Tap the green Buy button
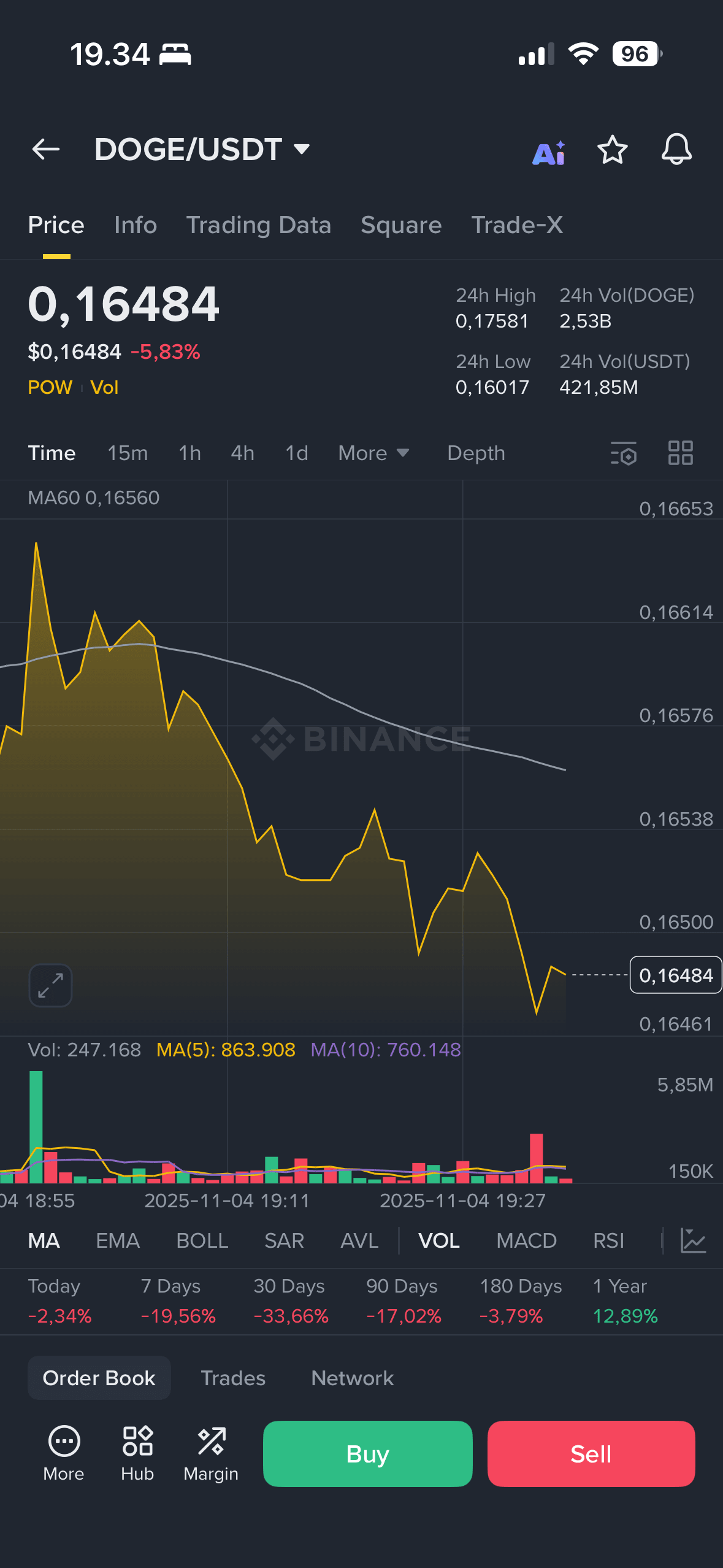 (368, 1453)
